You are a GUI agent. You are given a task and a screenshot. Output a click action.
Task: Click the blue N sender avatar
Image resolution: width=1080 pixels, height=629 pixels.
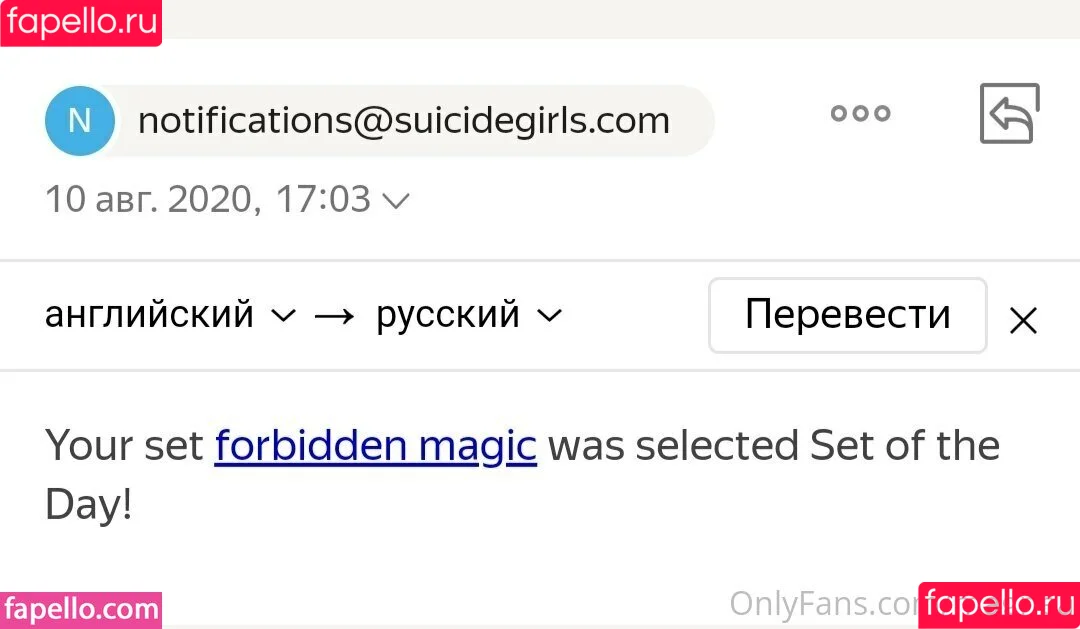click(79, 121)
